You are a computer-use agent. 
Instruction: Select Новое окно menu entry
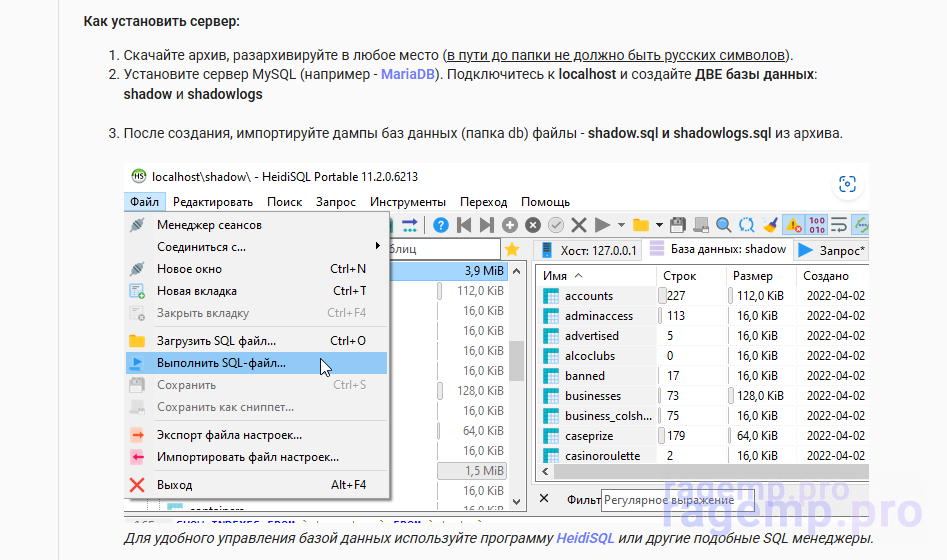257,269
